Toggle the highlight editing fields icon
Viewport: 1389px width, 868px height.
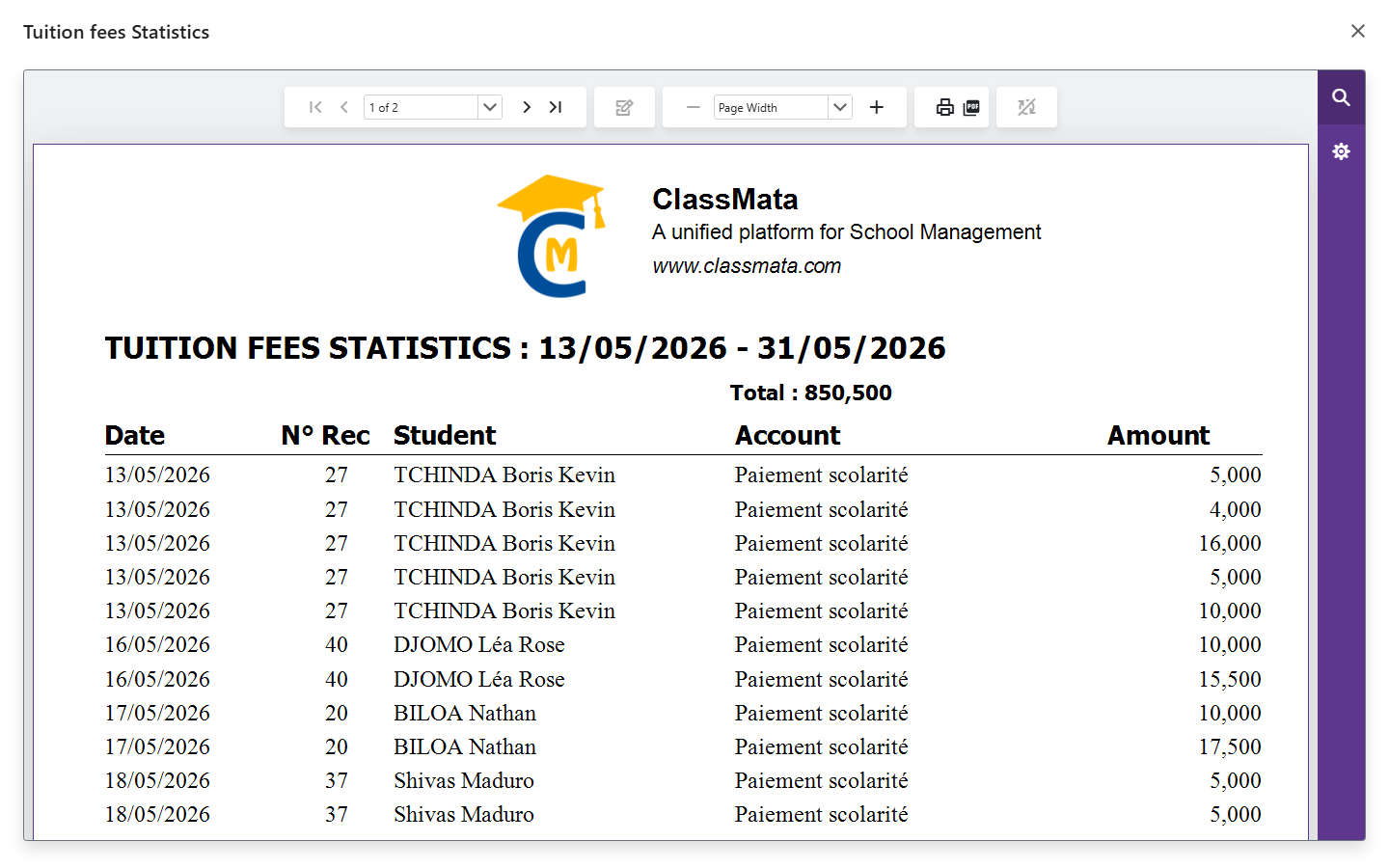(x=1026, y=107)
